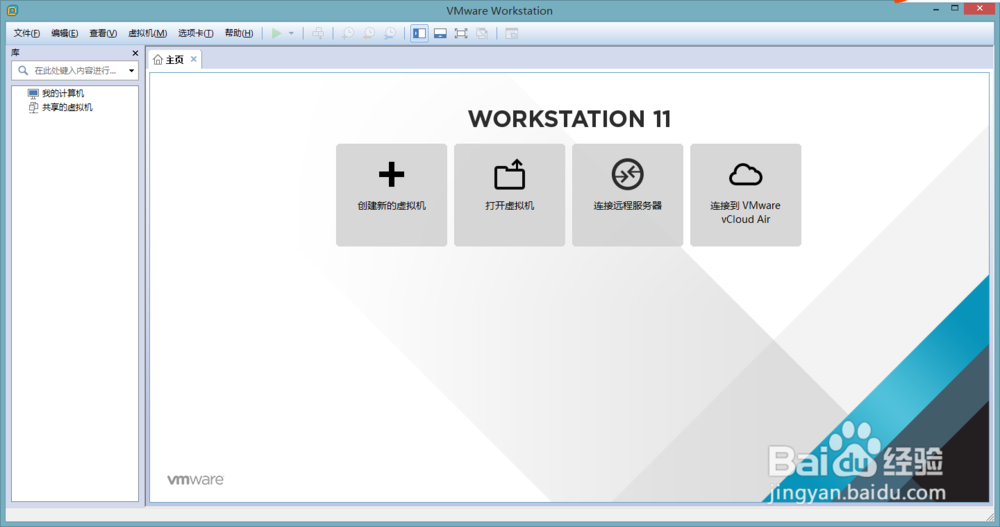Expand the power options dropdown arrow
The width and height of the screenshot is (1000, 527).
[291, 33]
